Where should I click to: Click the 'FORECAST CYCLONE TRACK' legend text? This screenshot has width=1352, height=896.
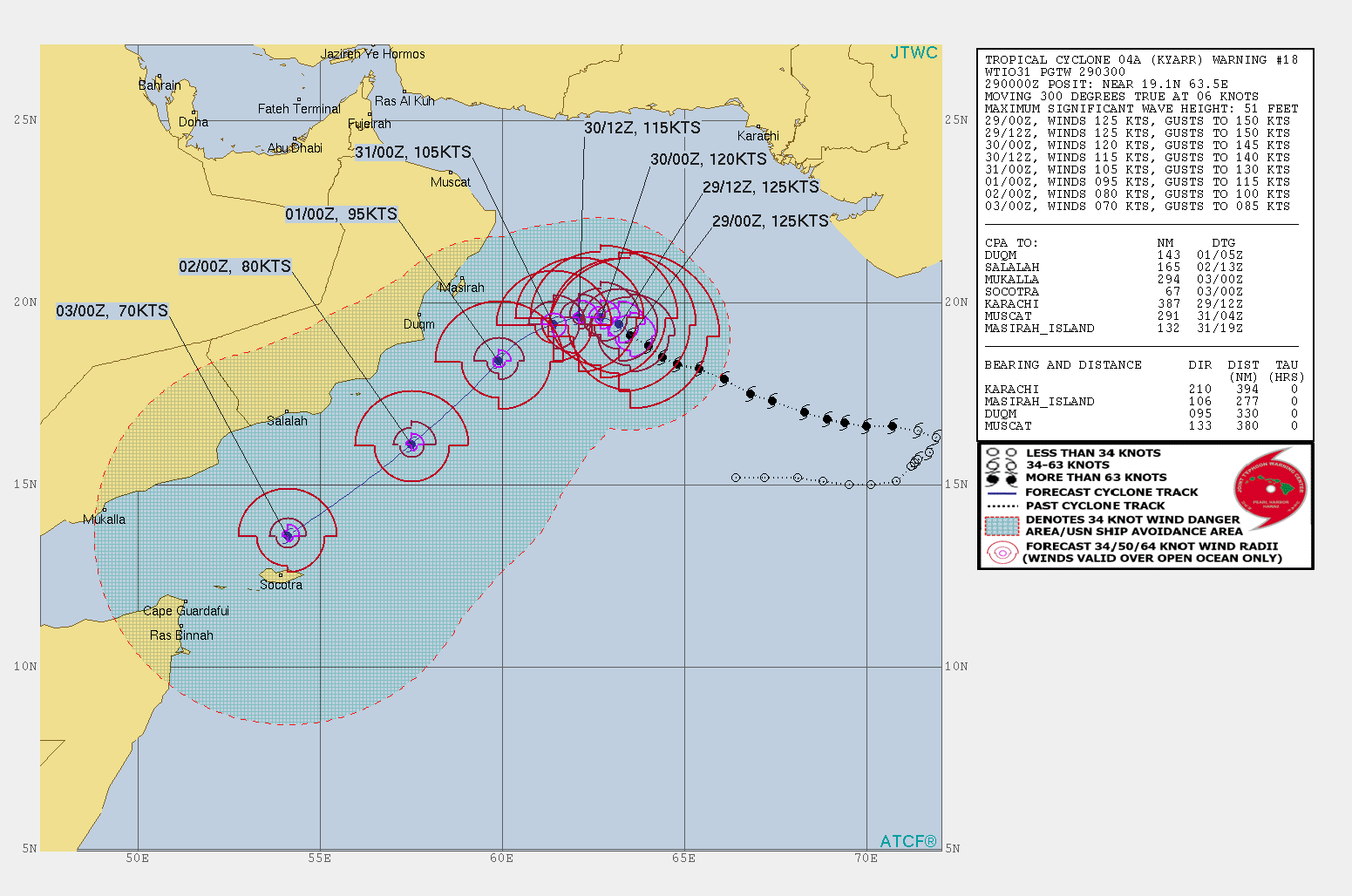pyautogui.click(x=1111, y=492)
